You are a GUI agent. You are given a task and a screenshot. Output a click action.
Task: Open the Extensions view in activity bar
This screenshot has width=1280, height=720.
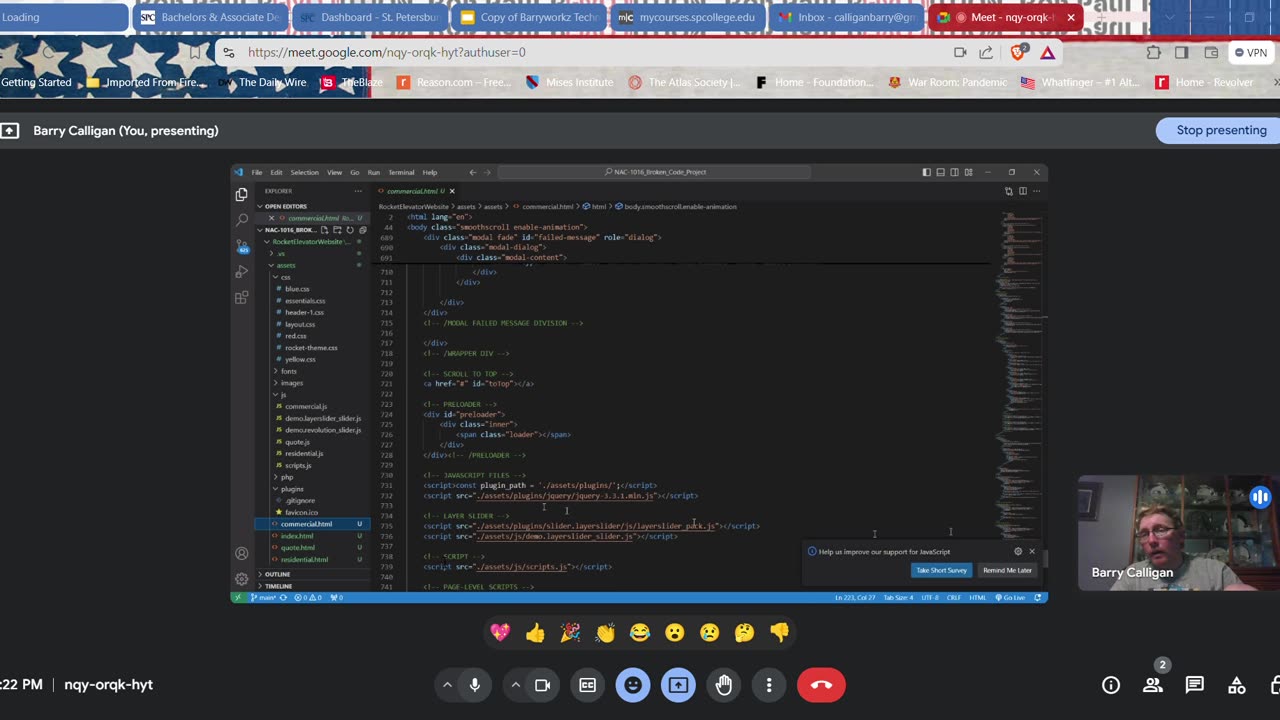click(241, 297)
